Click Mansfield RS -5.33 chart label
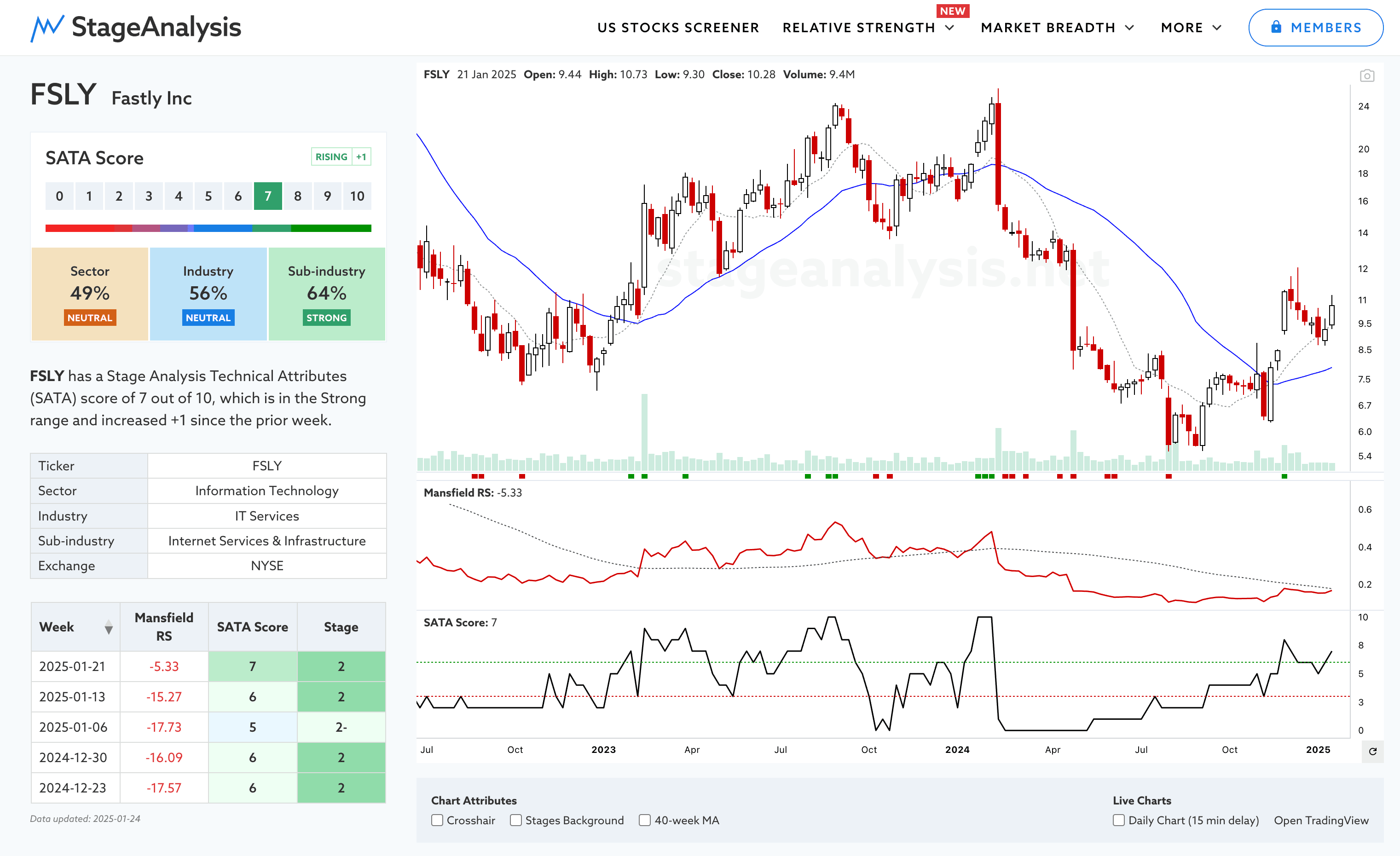1400x856 pixels. tap(472, 492)
